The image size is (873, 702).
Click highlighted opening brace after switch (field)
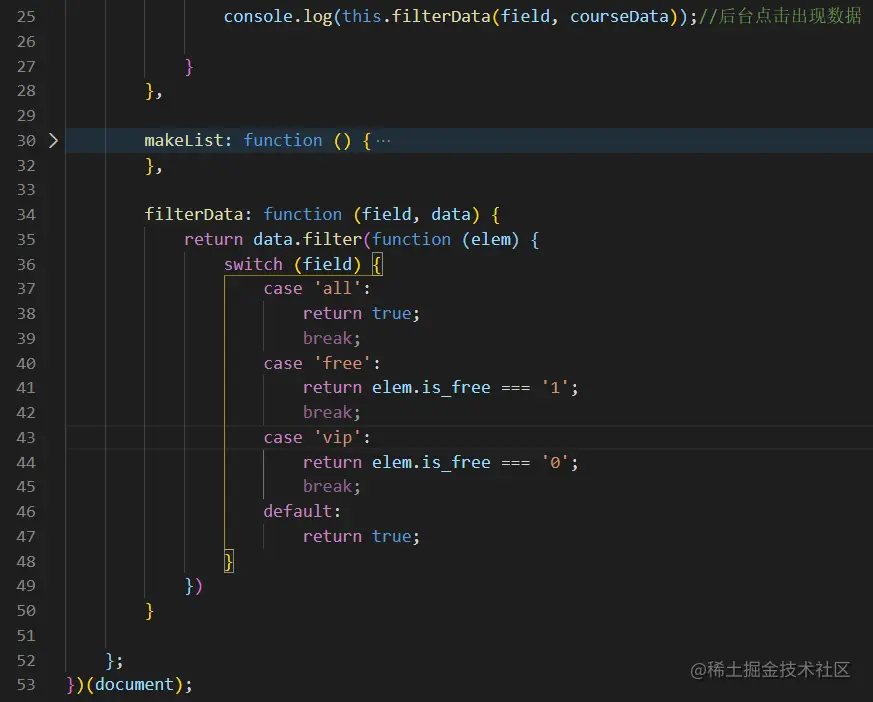click(377, 264)
